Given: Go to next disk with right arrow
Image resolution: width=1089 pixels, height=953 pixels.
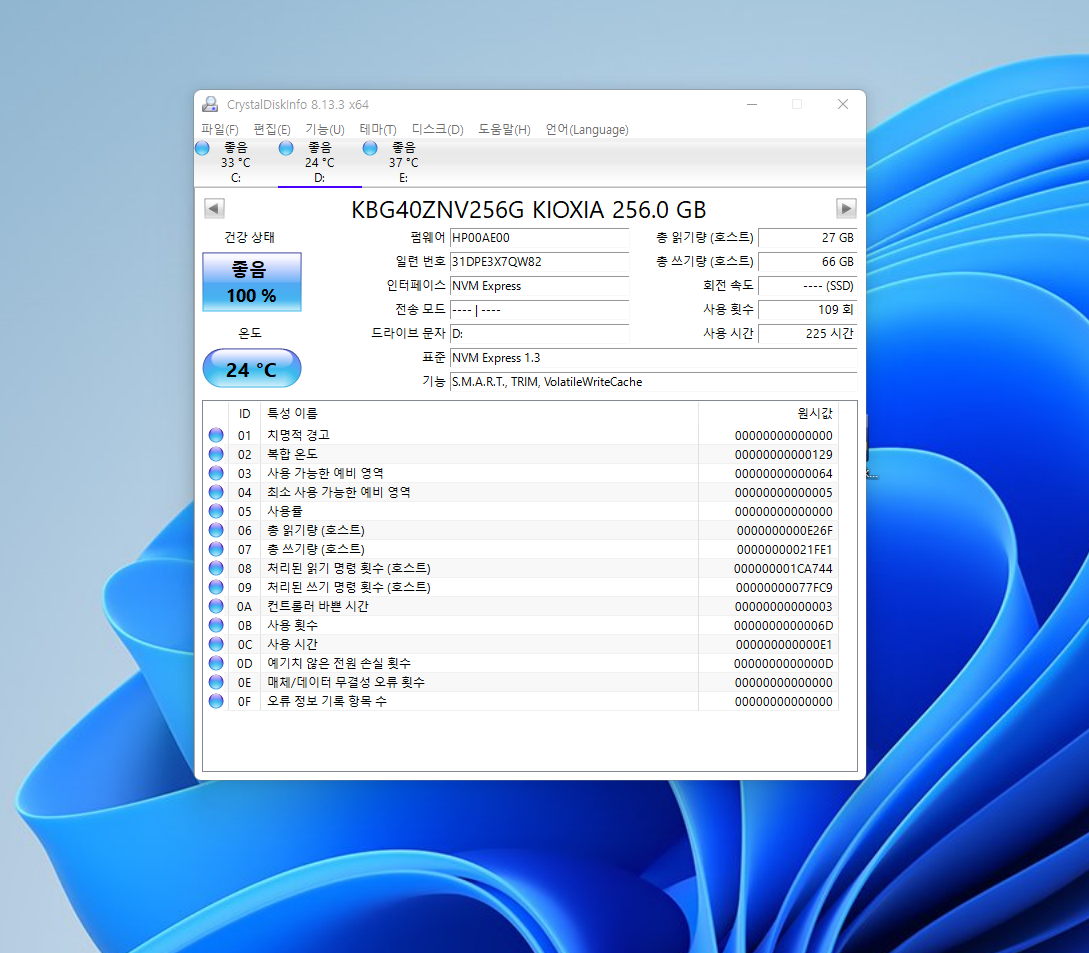Looking at the screenshot, I should tap(846, 208).
